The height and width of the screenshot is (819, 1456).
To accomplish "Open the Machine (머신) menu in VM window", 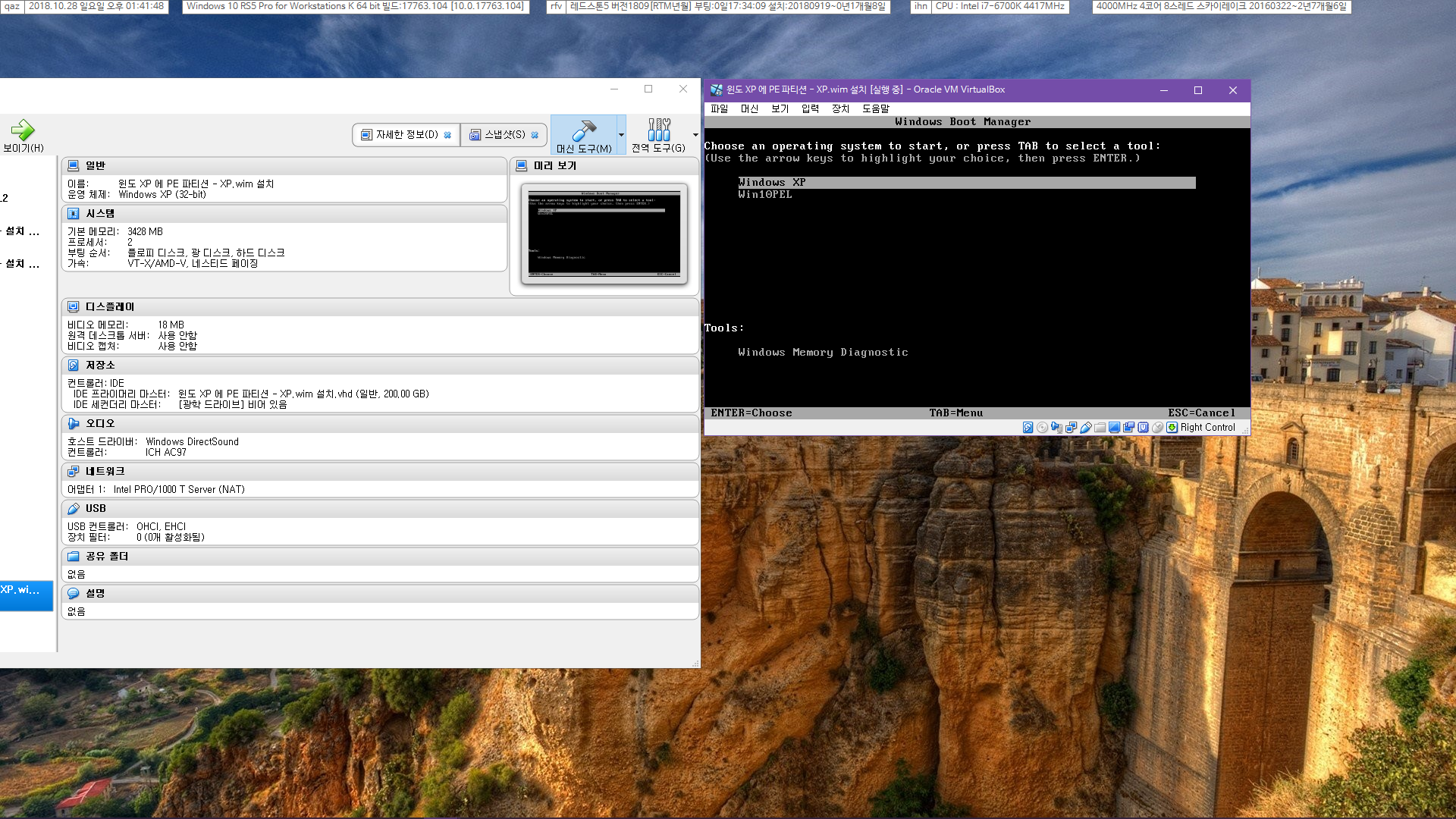I will pyautogui.click(x=749, y=109).
